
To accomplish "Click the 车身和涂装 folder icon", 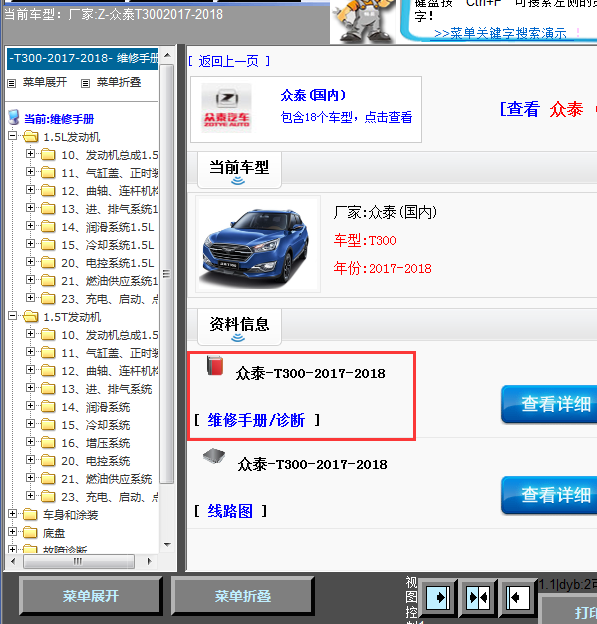I will tap(30, 515).
